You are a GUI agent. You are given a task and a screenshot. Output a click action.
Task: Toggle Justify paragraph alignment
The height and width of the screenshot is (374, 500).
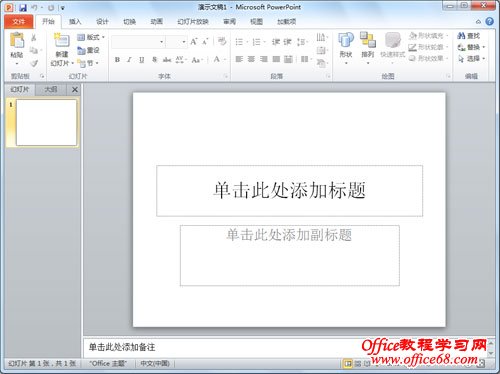point(276,59)
